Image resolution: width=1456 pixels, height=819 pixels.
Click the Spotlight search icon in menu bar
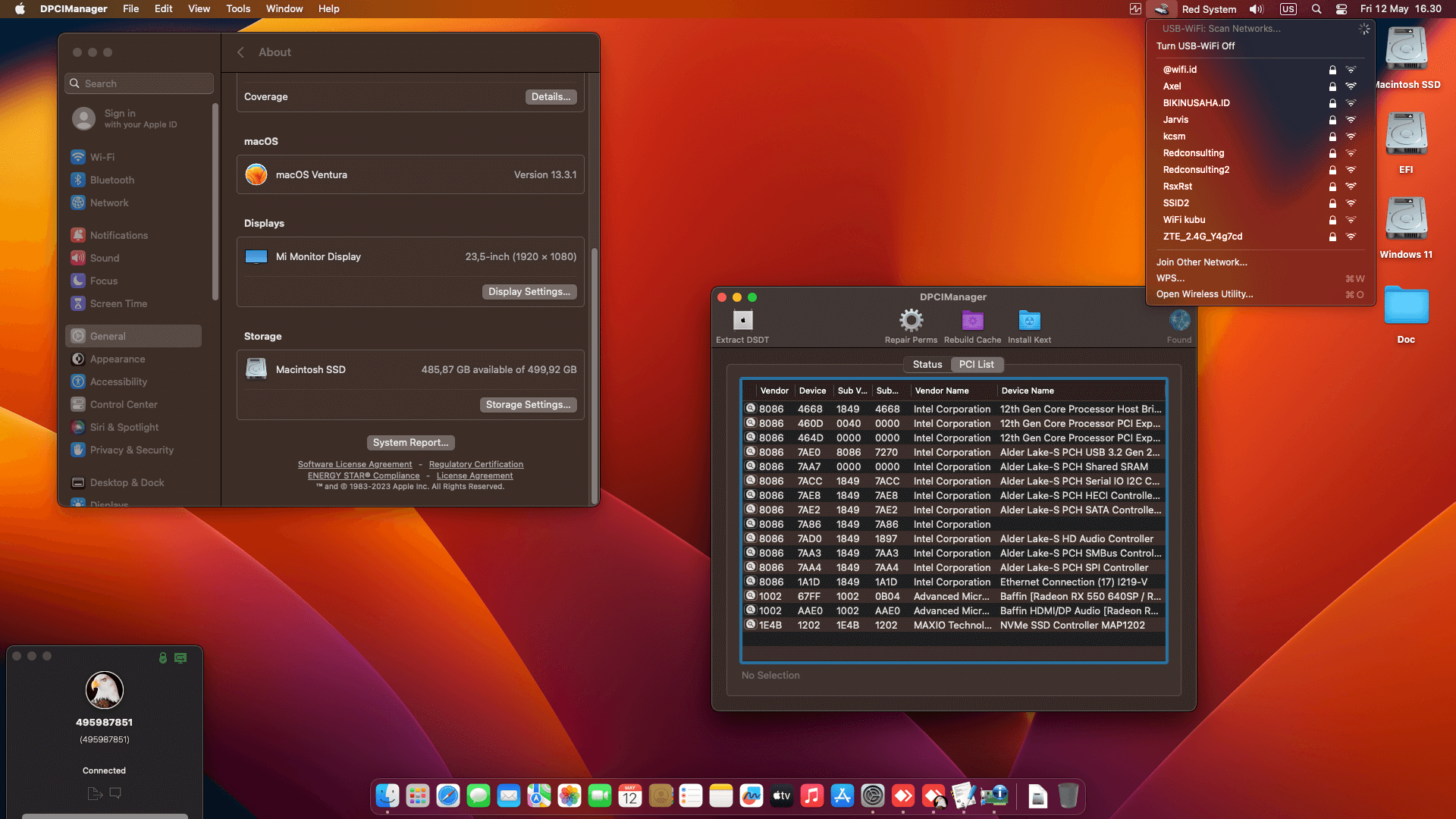pyautogui.click(x=1316, y=9)
